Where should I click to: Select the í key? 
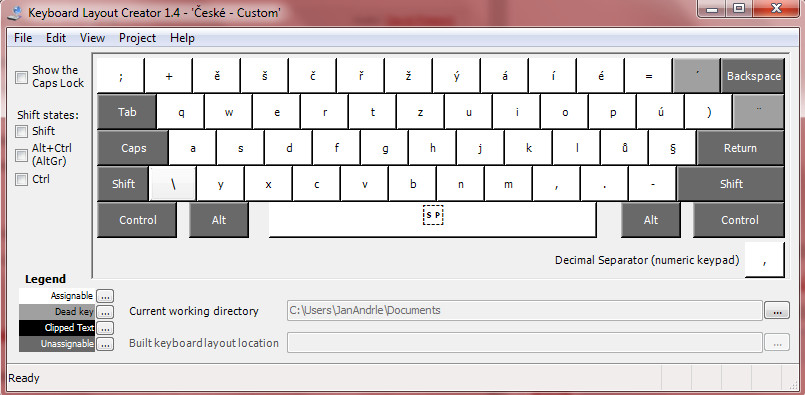point(553,76)
